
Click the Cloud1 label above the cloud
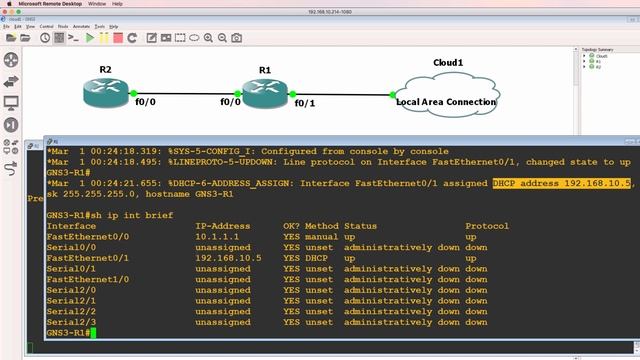coord(448,62)
